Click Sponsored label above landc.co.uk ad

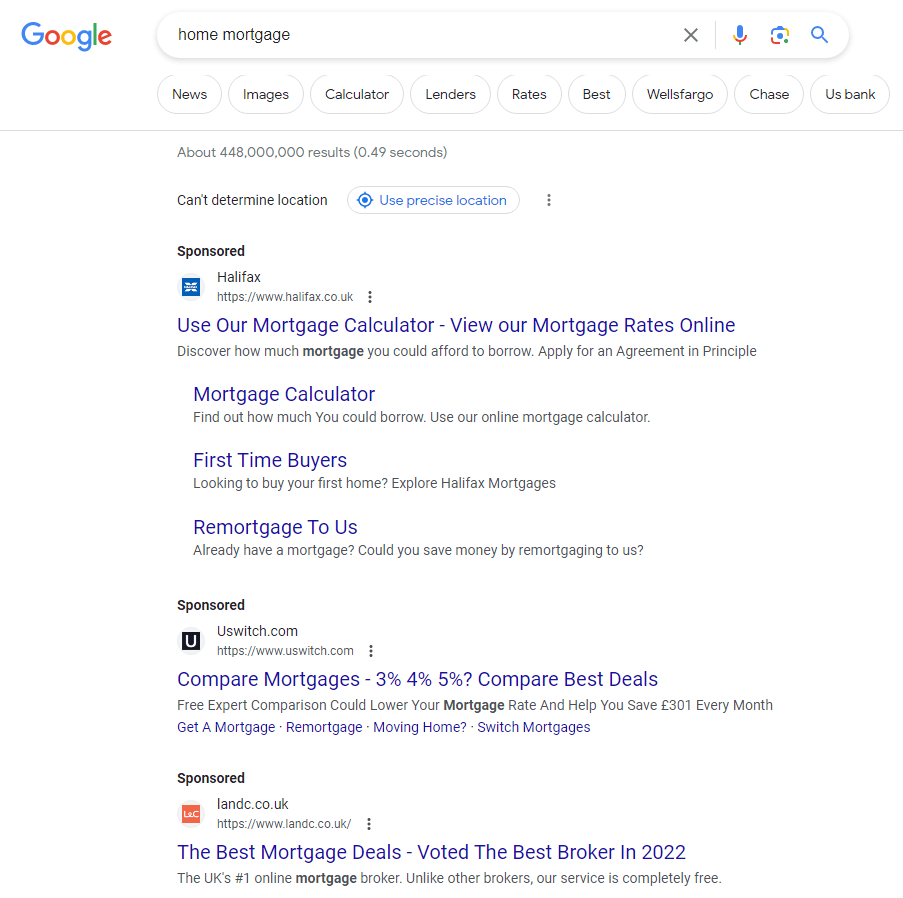tap(211, 778)
